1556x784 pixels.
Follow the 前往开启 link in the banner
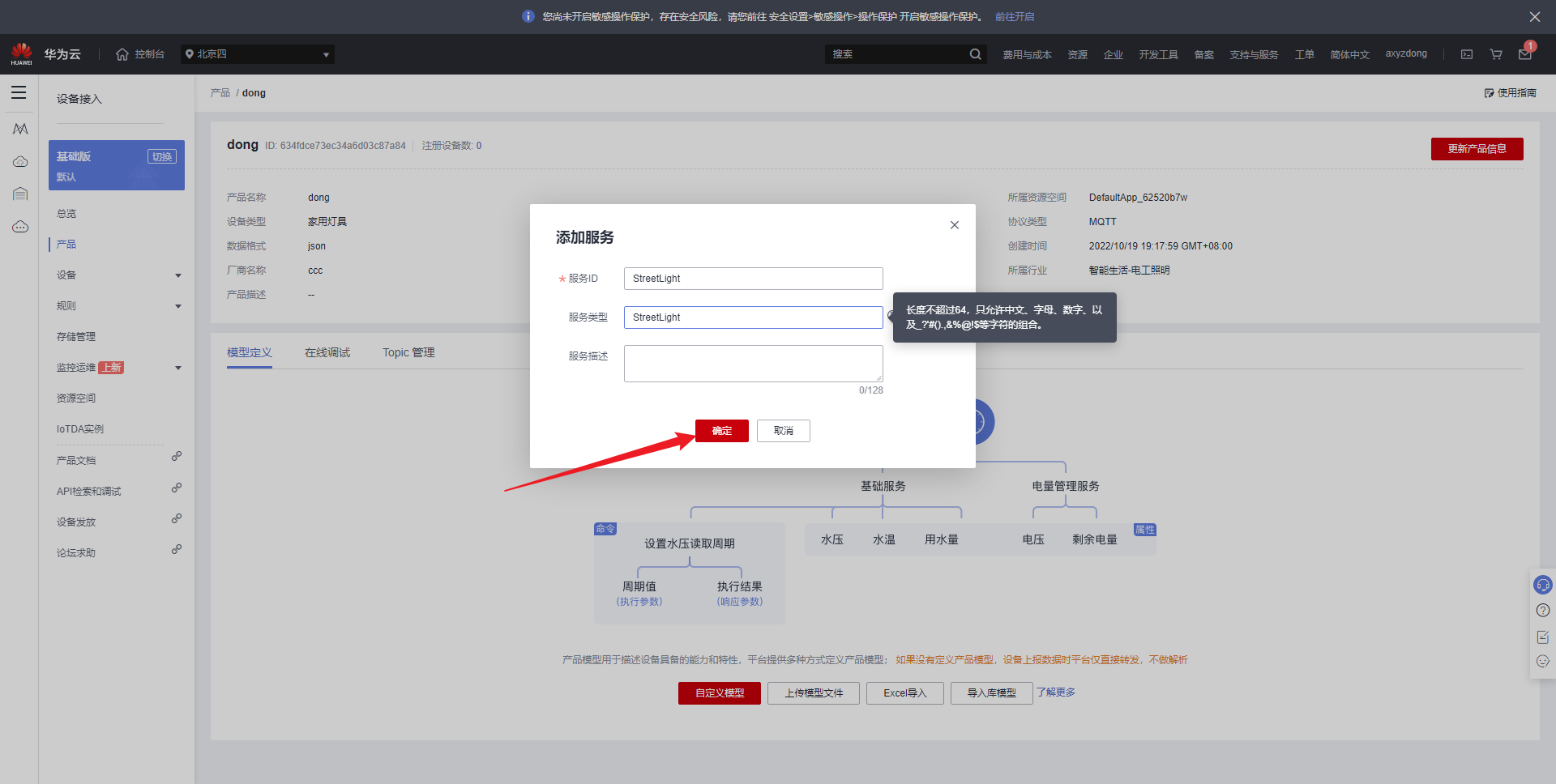(1015, 17)
